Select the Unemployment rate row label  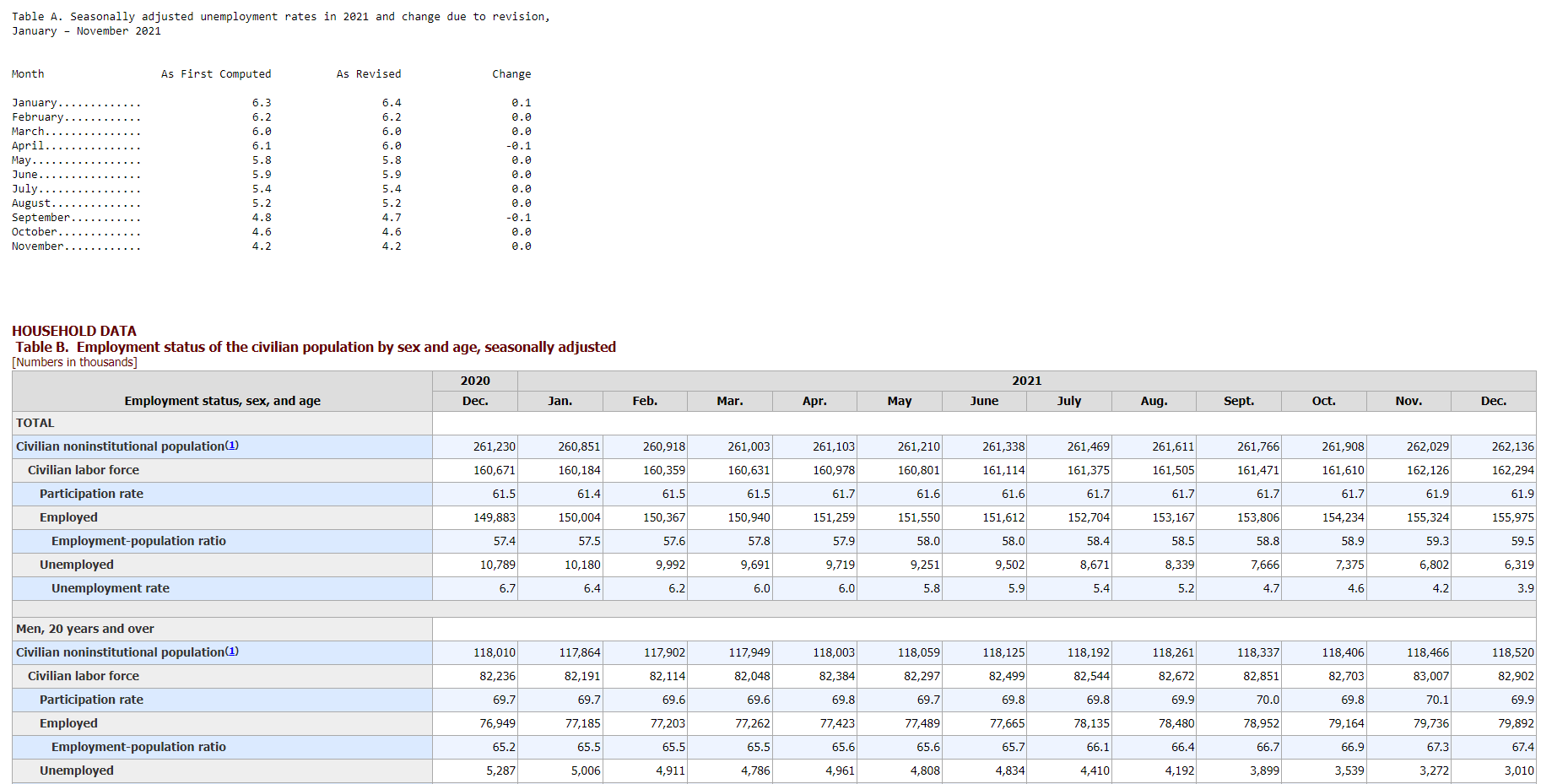110,588
